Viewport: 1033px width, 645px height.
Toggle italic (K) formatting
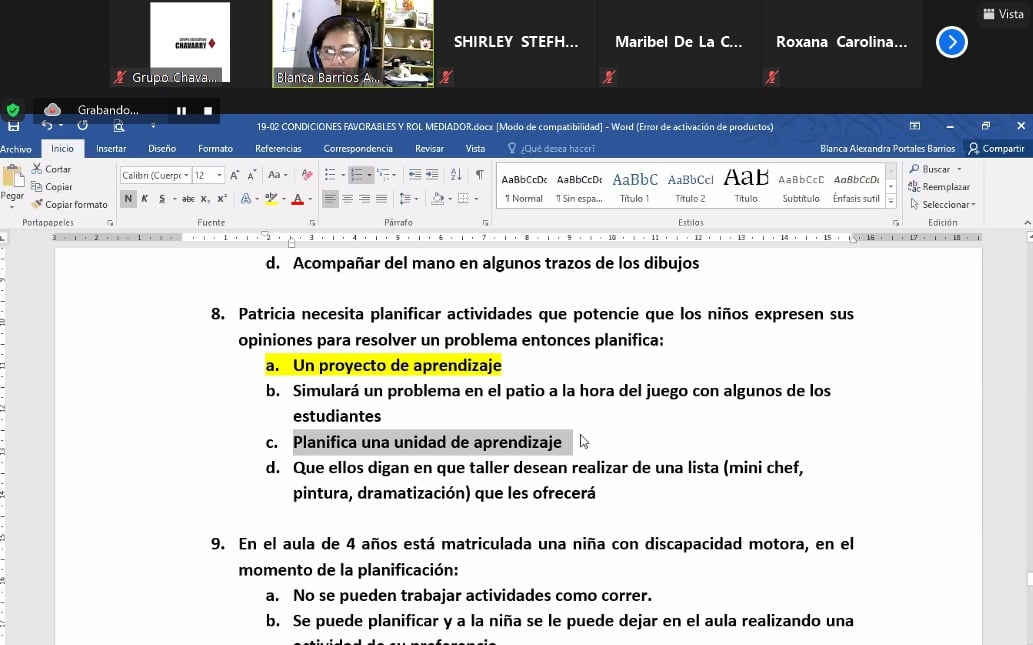[144, 198]
